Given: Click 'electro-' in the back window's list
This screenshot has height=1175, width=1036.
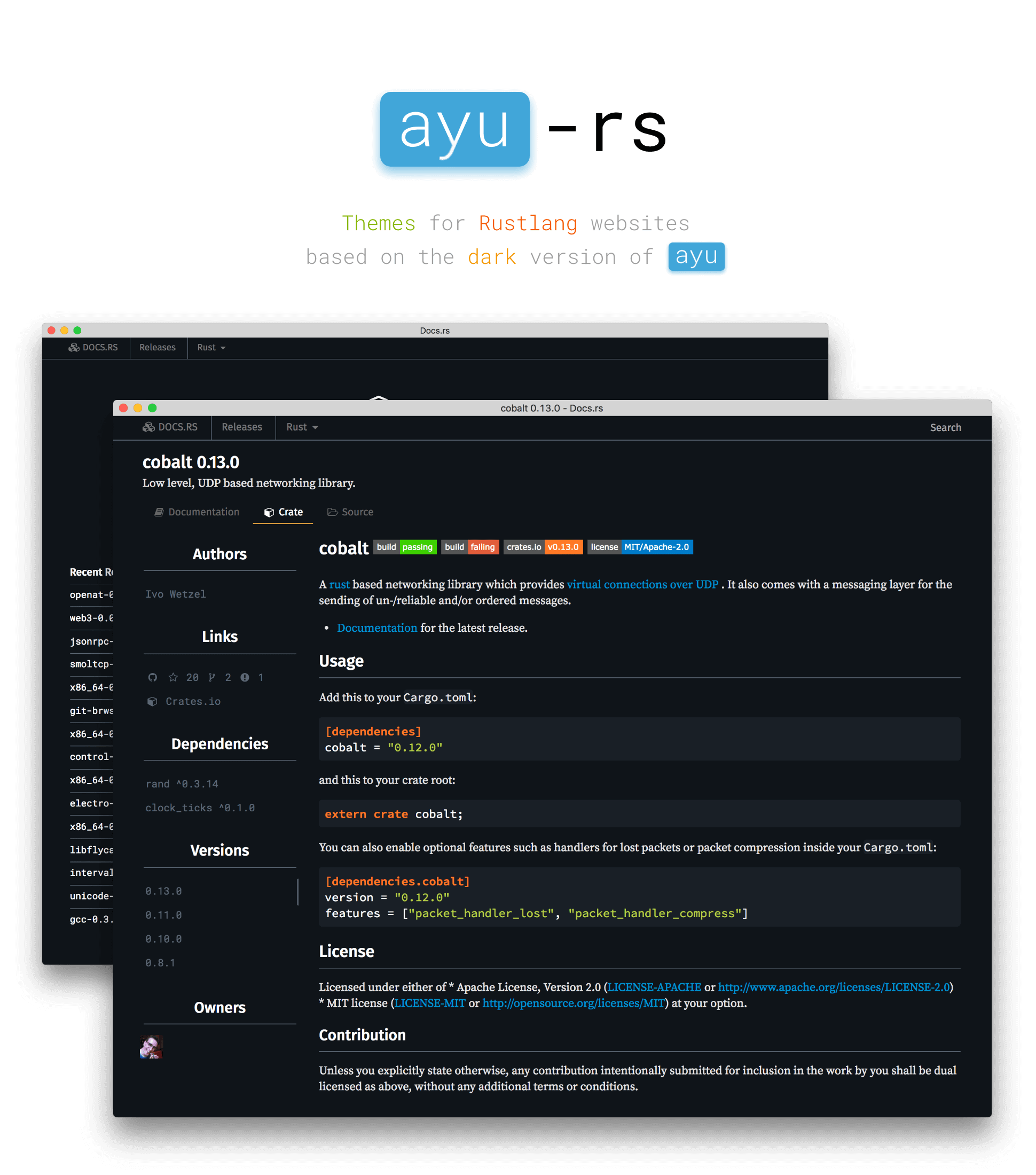Looking at the screenshot, I should (91, 803).
